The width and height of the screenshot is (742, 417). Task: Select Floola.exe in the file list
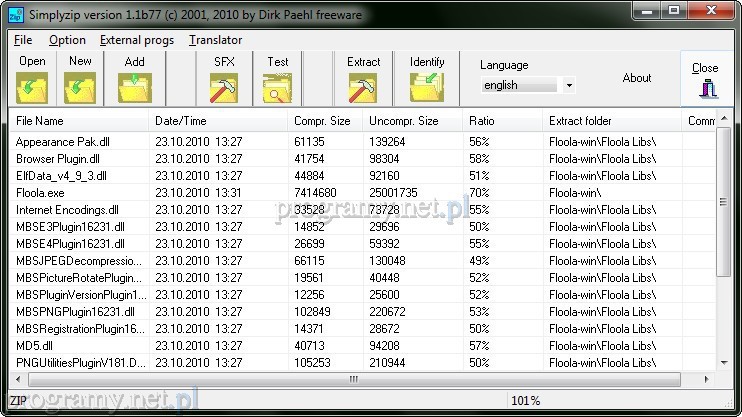(x=40, y=192)
